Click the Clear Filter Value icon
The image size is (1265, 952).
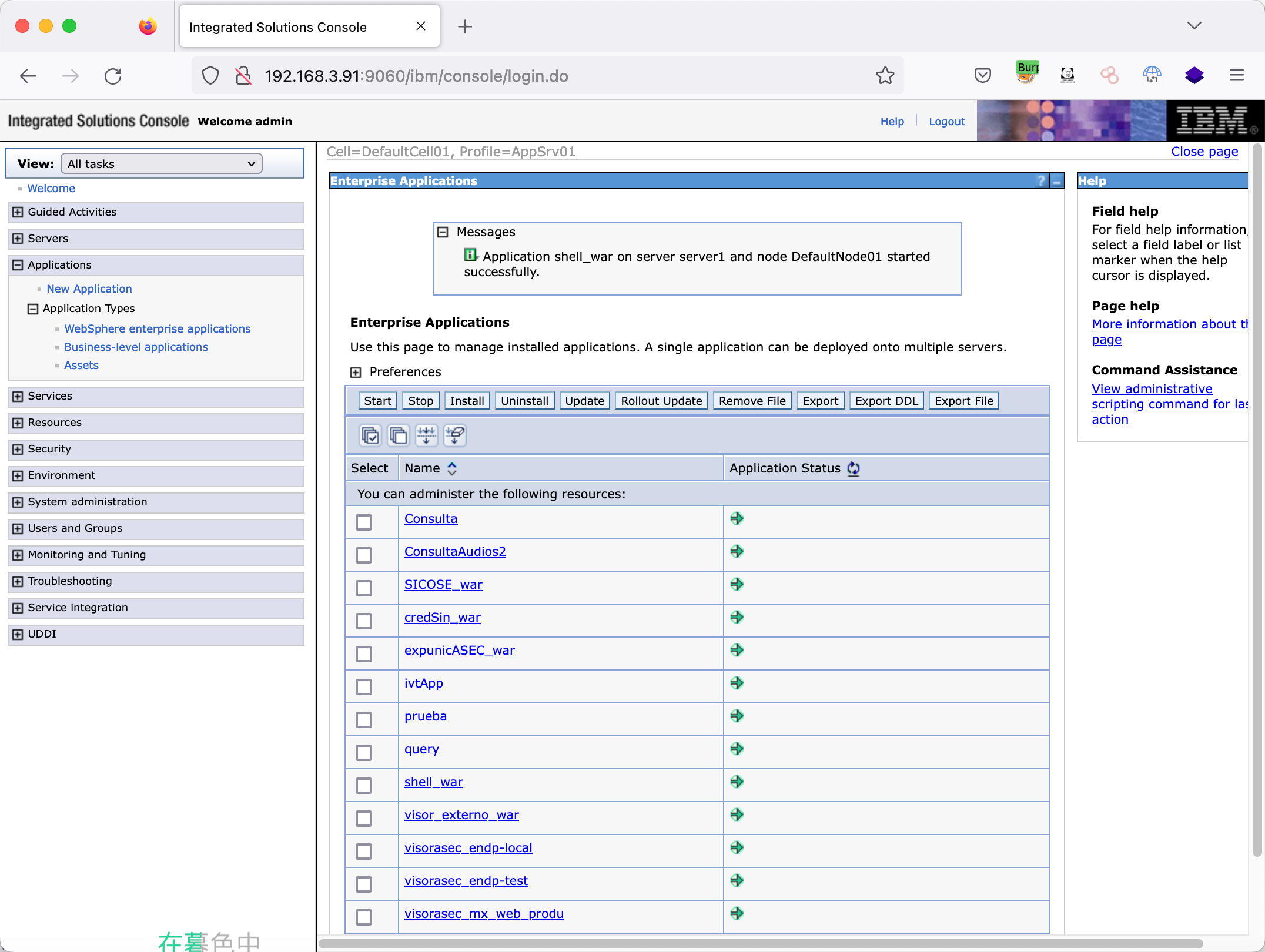point(454,435)
